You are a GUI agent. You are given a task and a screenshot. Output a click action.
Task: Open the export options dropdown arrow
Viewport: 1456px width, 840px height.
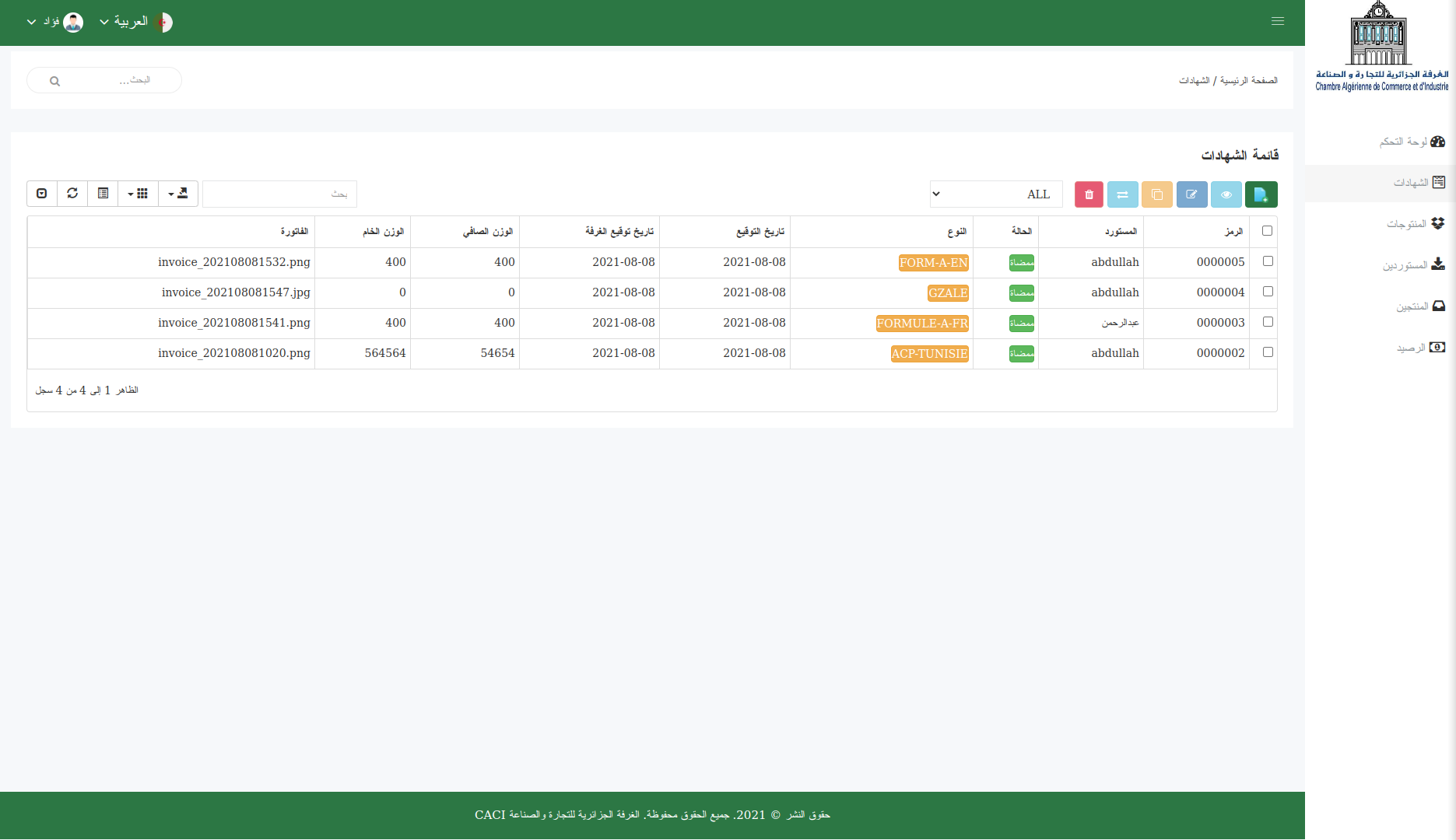tap(171, 194)
